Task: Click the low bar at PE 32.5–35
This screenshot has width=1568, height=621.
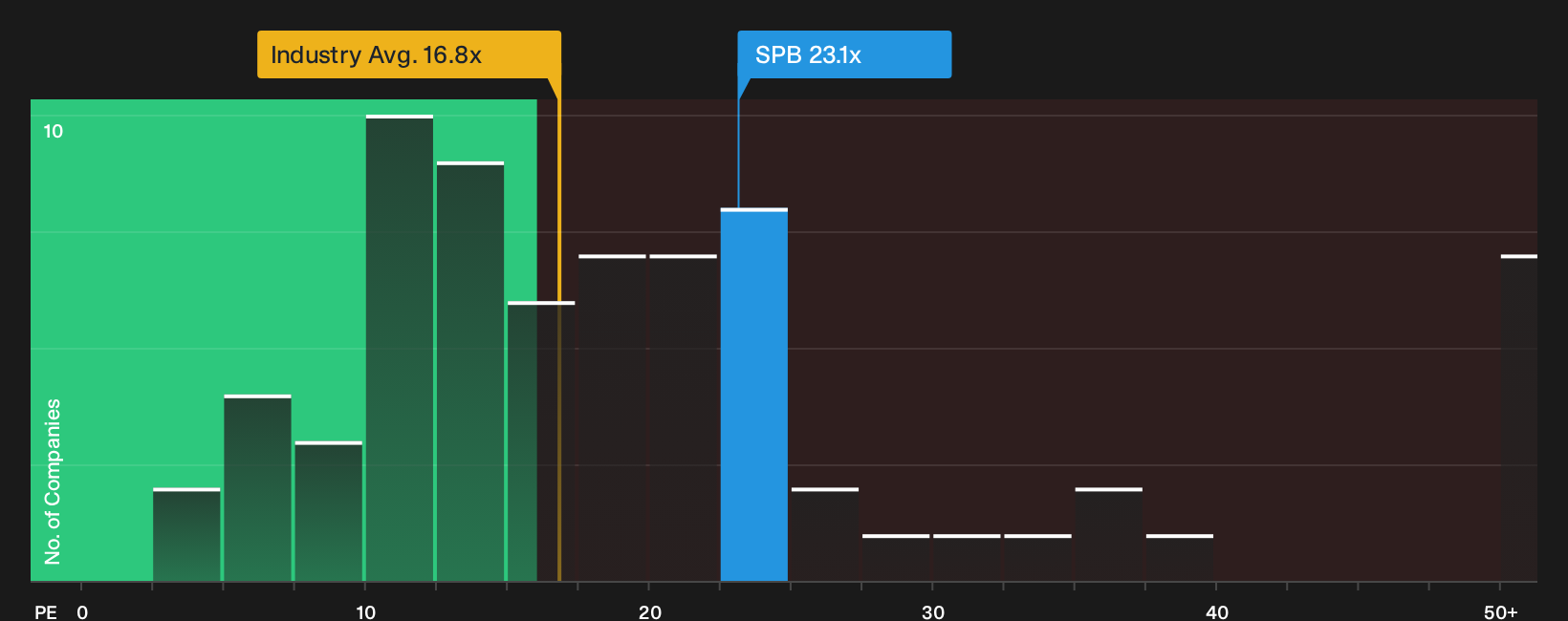Action: click(x=1038, y=558)
